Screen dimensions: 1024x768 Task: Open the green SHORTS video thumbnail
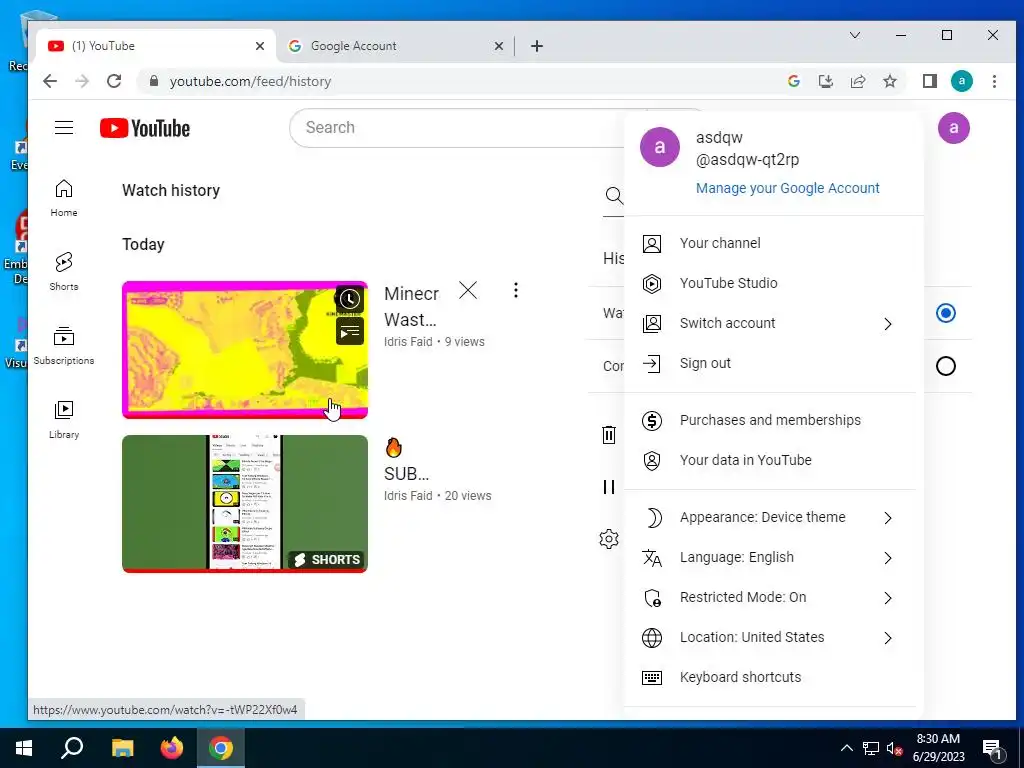pyautogui.click(x=245, y=504)
